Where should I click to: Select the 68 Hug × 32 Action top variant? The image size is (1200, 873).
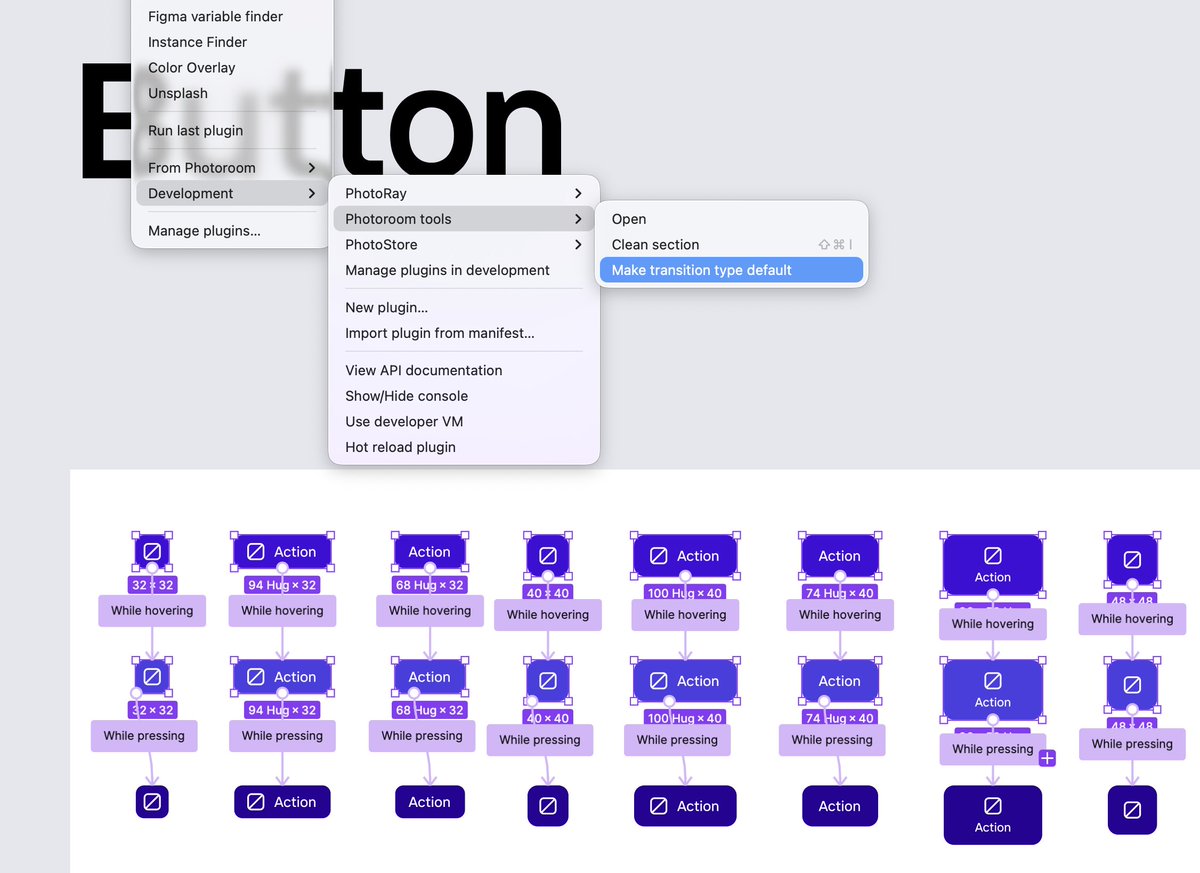(430, 551)
